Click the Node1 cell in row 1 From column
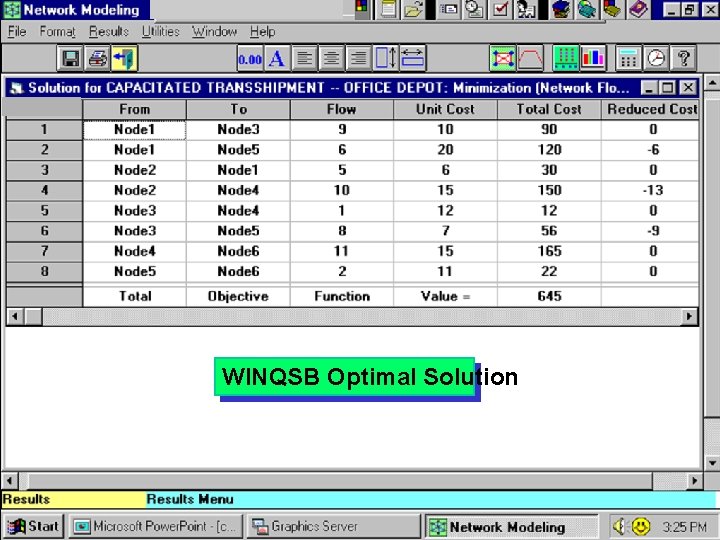Image resolution: width=720 pixels, height=540 pixels. [x=135, y=129]
